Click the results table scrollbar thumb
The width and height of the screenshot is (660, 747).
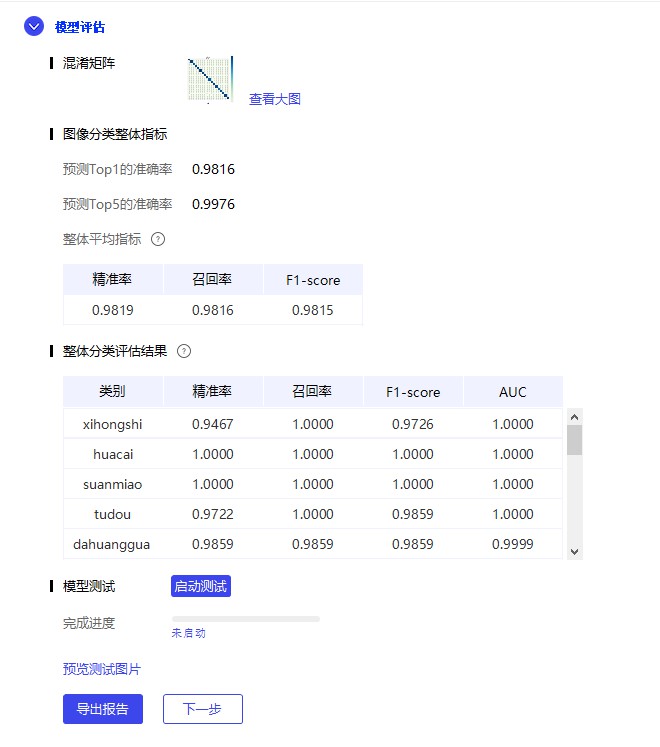(574, 440)
